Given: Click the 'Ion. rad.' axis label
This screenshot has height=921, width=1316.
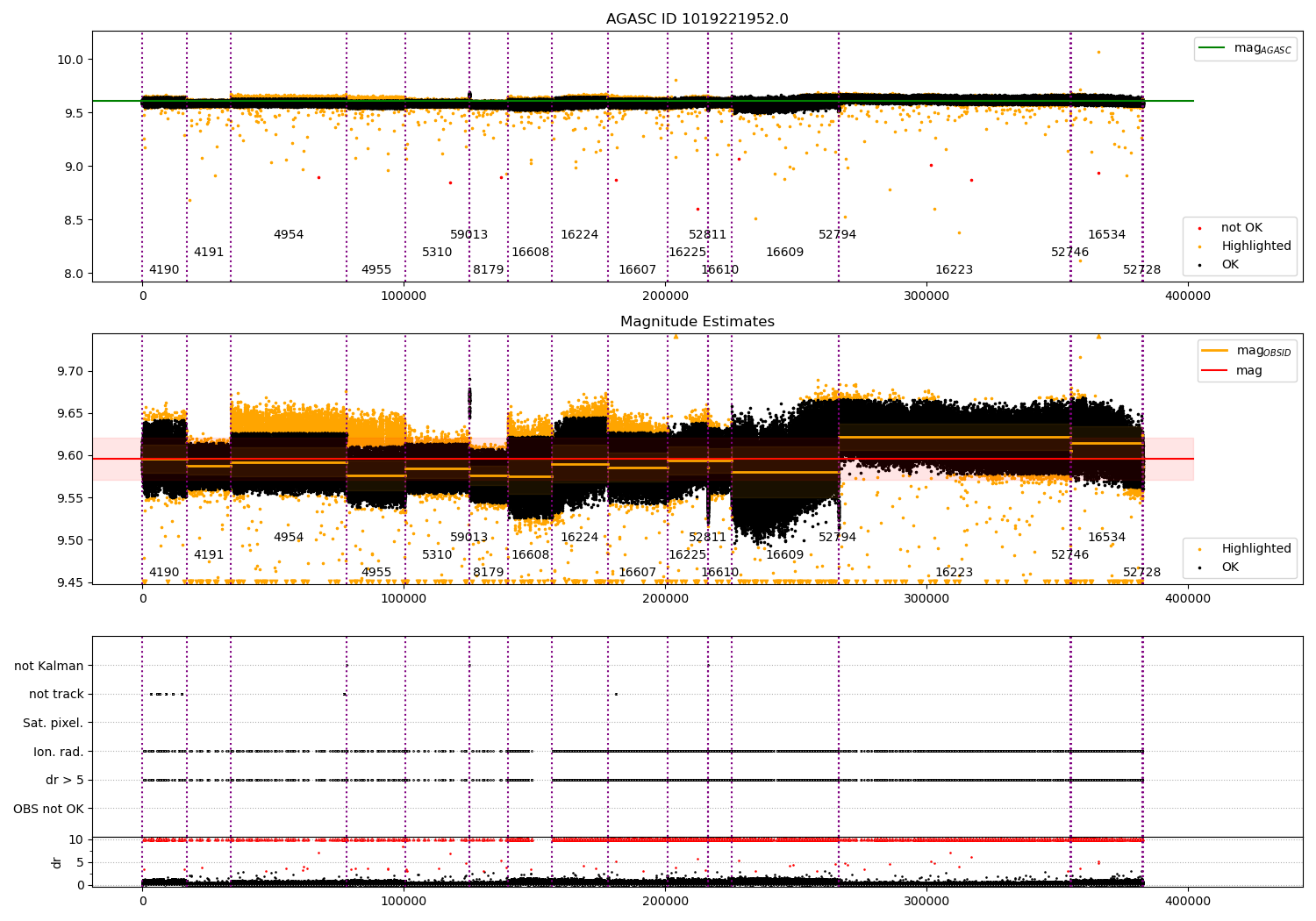Looking at the screenshot, I should pos(59,752).
